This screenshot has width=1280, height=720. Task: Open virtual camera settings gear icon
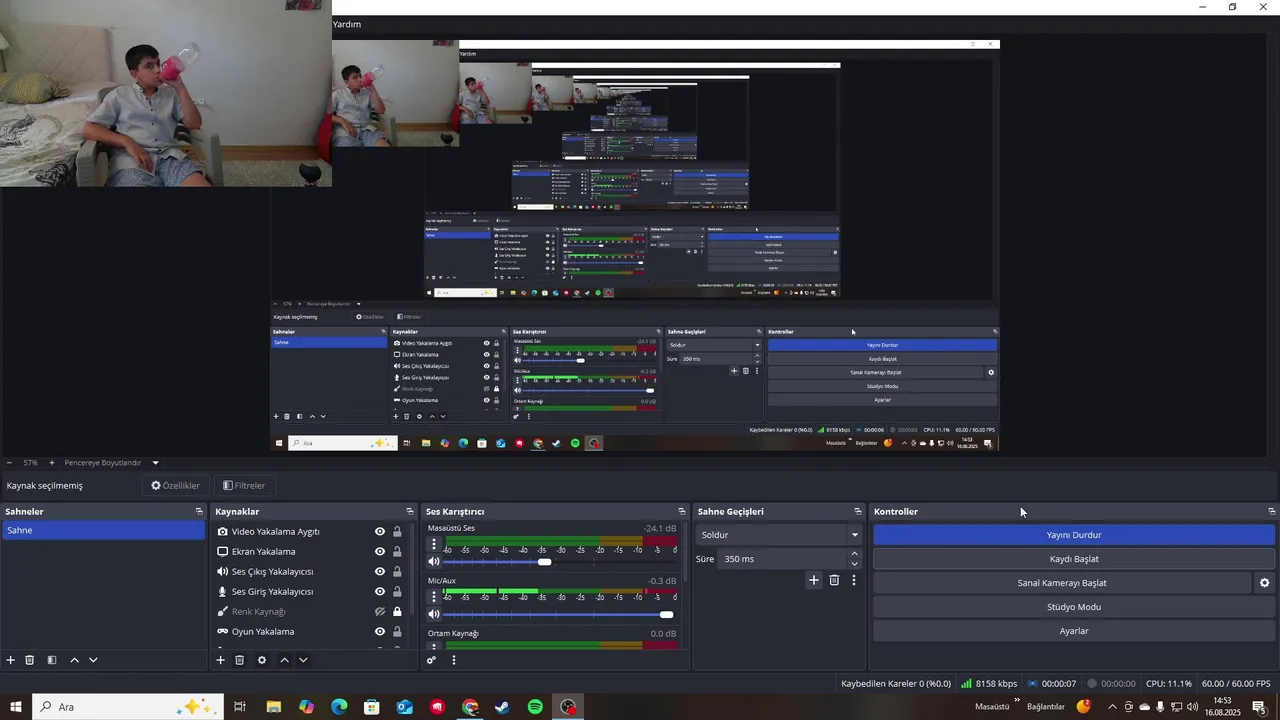pyautogui.click(x=1264, y=583)
